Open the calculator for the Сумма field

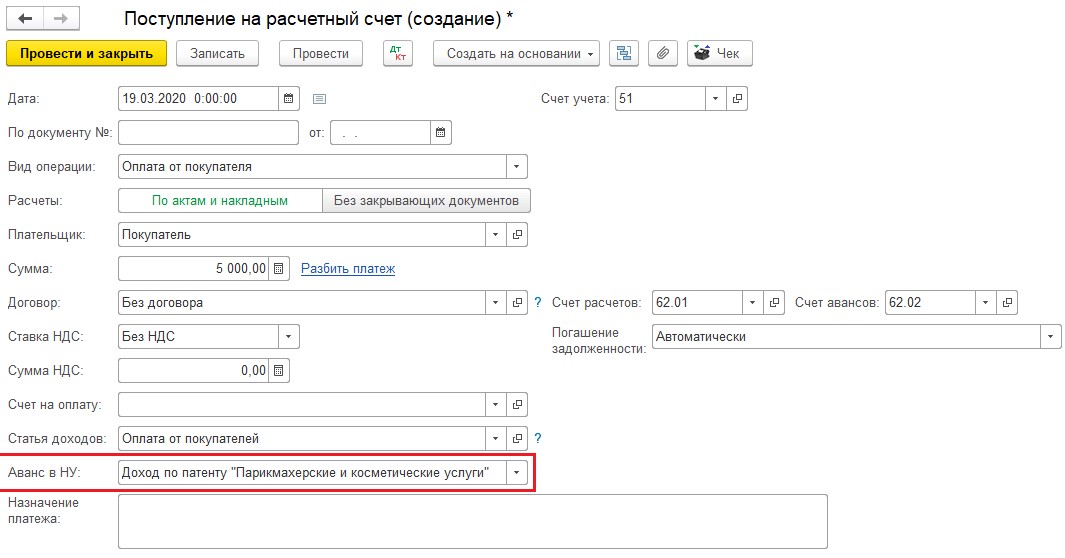[280, 268]
